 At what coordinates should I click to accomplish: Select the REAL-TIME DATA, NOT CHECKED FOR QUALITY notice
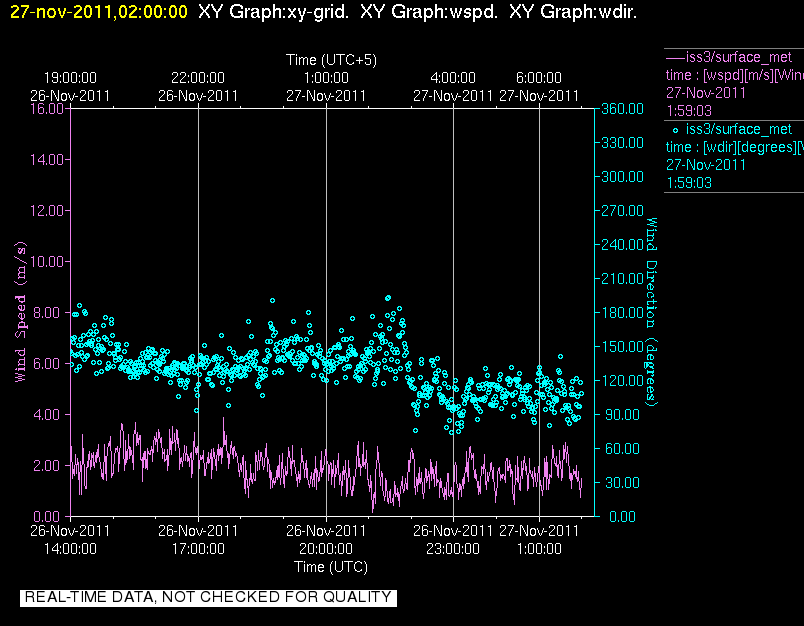208,597
